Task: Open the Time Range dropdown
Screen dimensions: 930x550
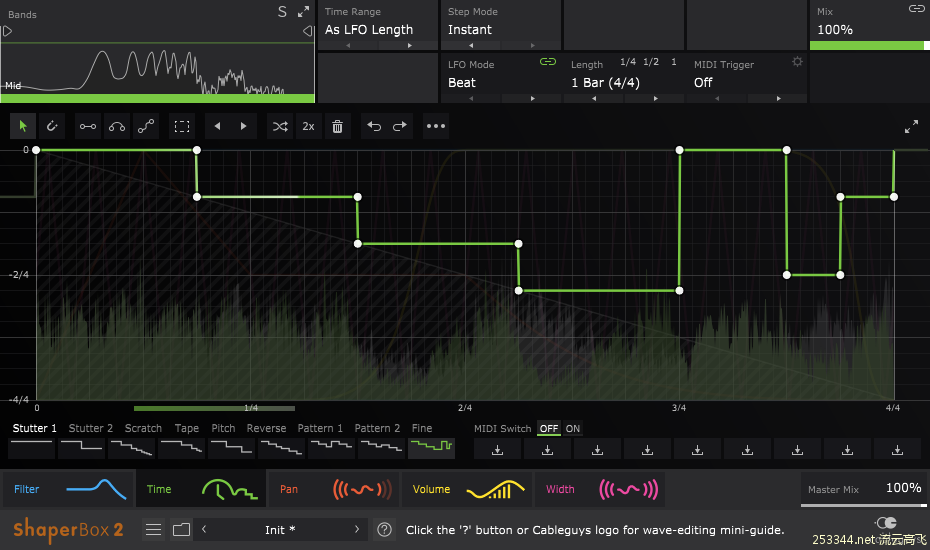Action: click(x=369, y=30)
